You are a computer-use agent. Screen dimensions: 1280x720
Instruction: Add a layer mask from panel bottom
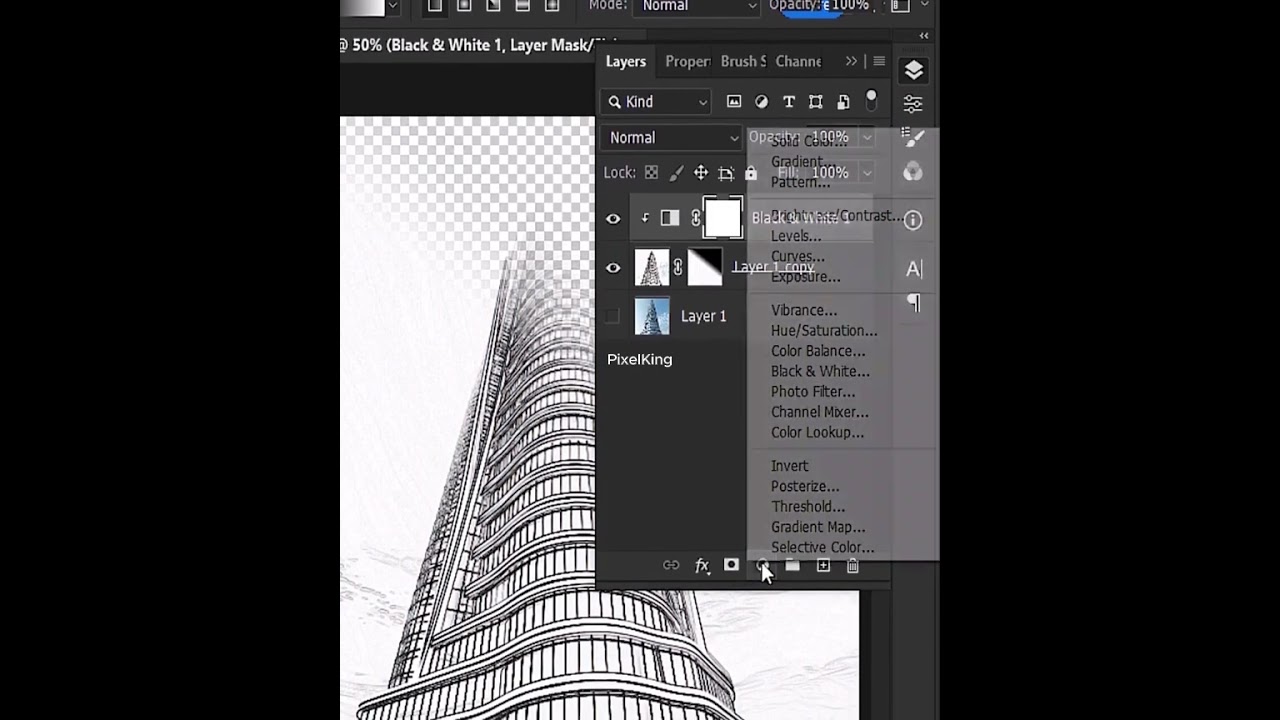point(731,566)
